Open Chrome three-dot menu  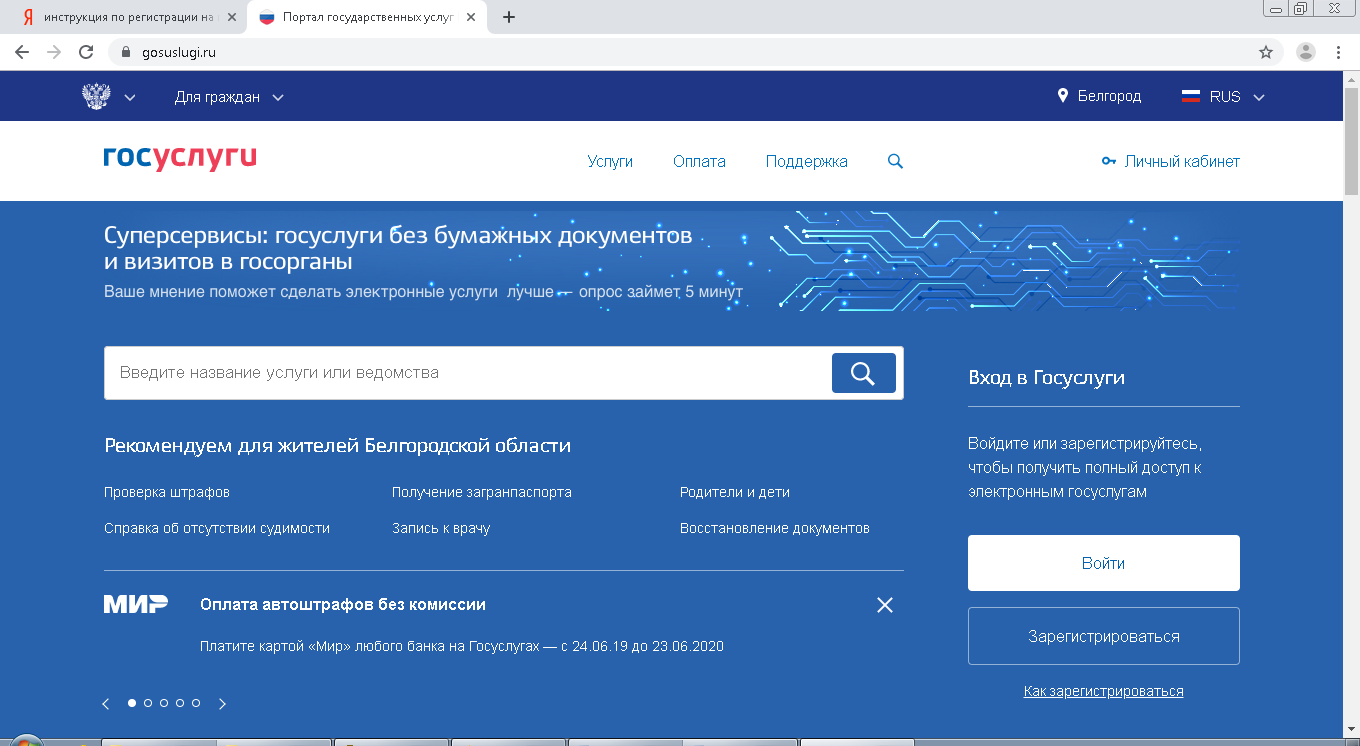tap(1338, 52)
